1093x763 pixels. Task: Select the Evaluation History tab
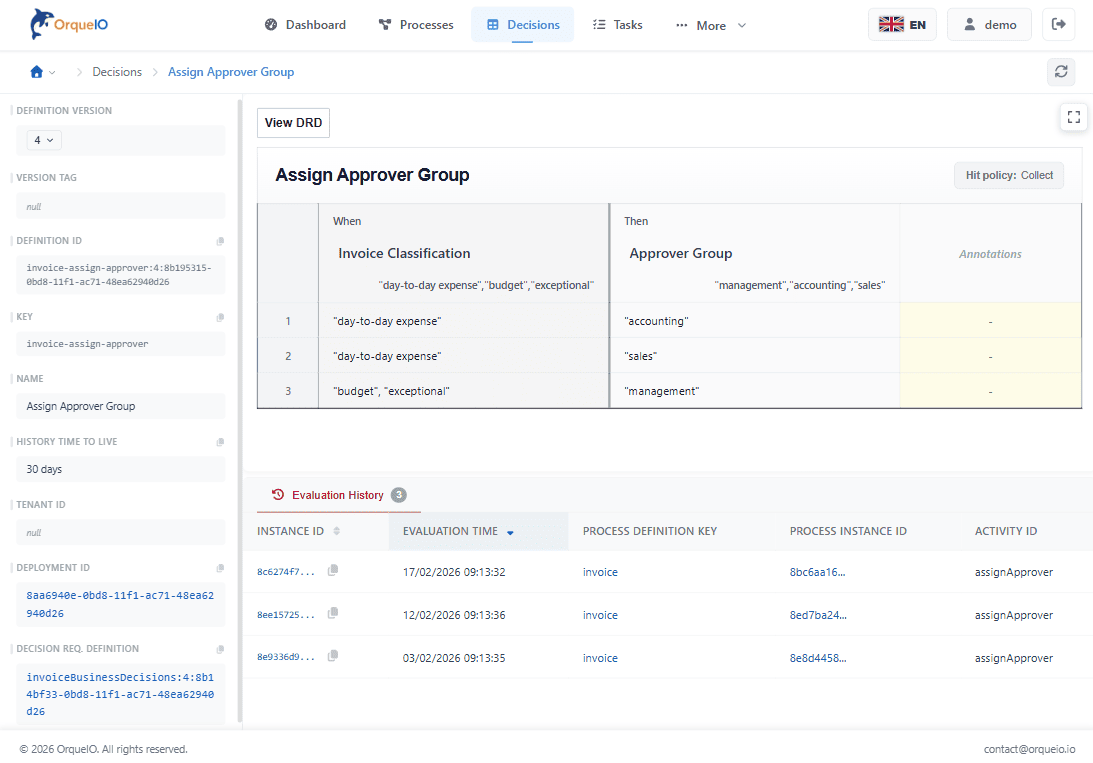[338, 495]
